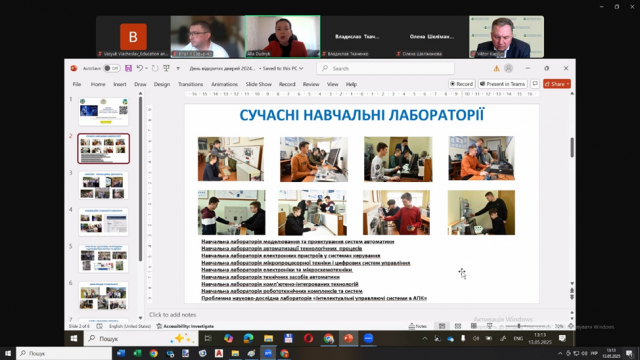This screenshot has height=360, width=640.
Task: Open PowerPoint icon in the Windows taskbar
Action: pos(348,338)
